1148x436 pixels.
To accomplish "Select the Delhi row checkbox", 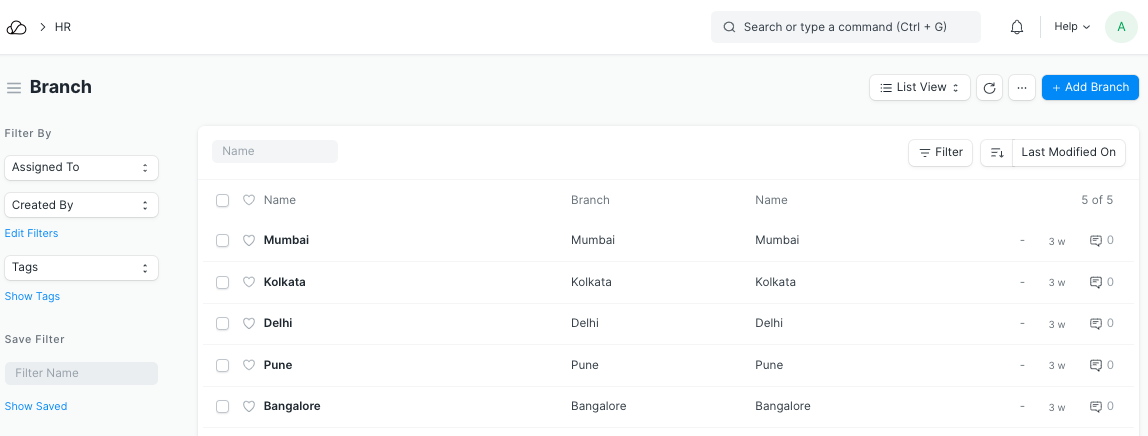I will tap(223, 323).
